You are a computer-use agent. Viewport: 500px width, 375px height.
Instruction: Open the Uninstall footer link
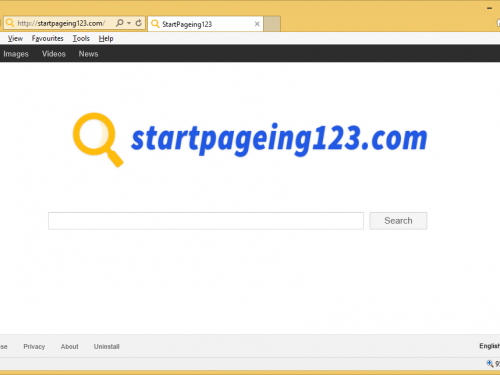click(x=106, y=347)
